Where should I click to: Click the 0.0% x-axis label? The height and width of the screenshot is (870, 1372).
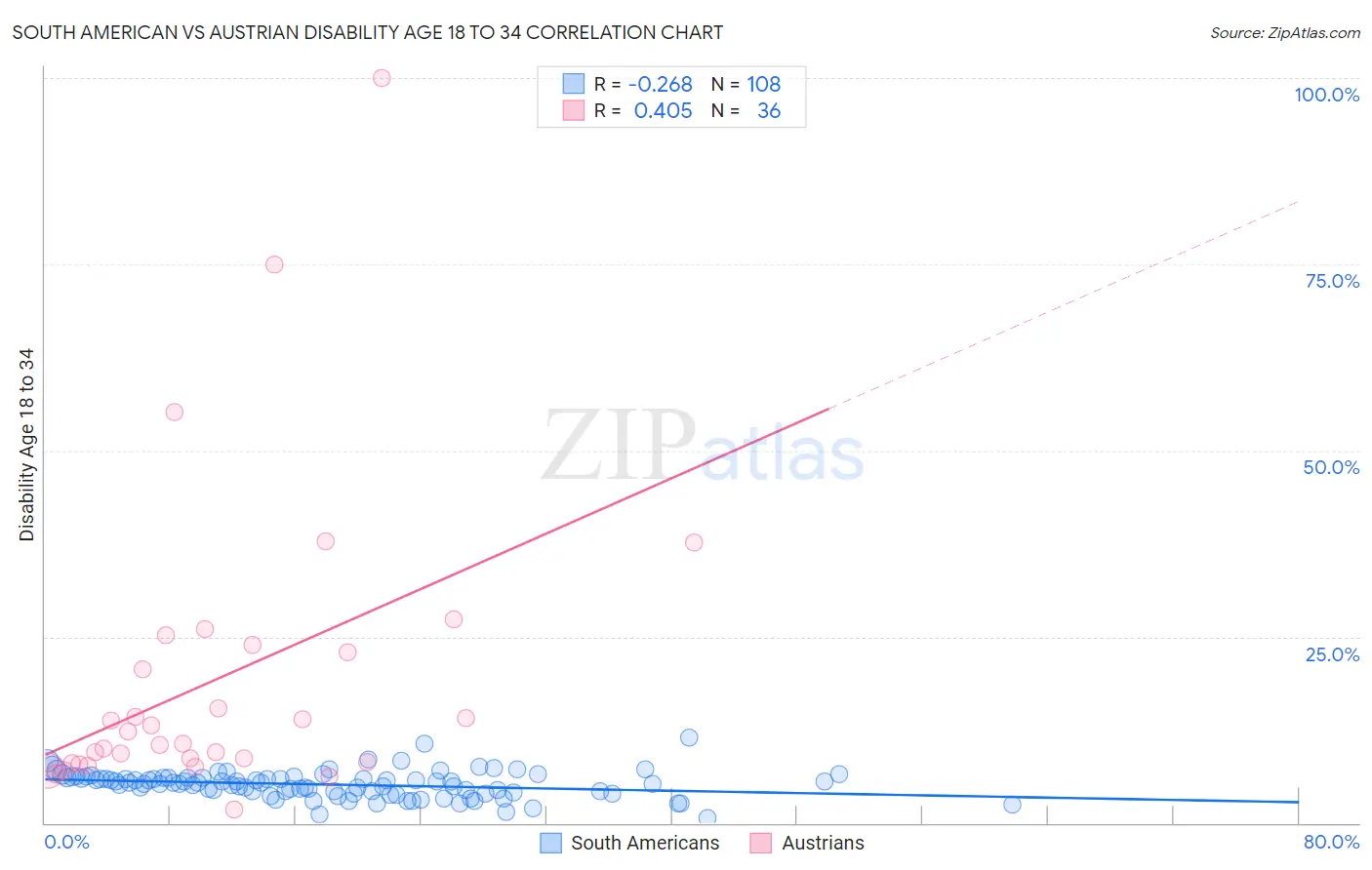point(66,842)
